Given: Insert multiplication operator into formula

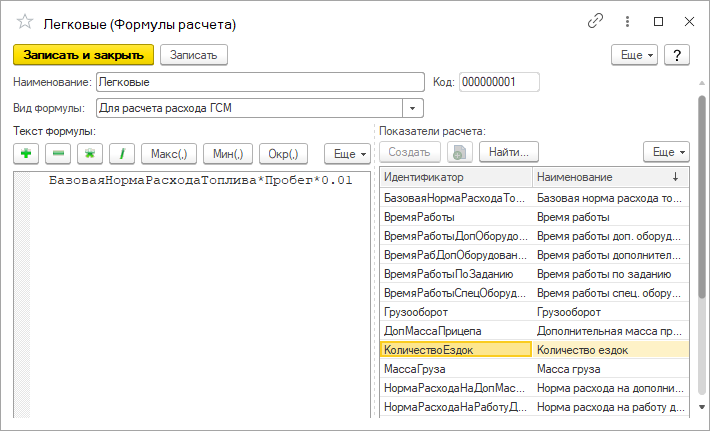Looking at the screenshot, I should (90, 153).
